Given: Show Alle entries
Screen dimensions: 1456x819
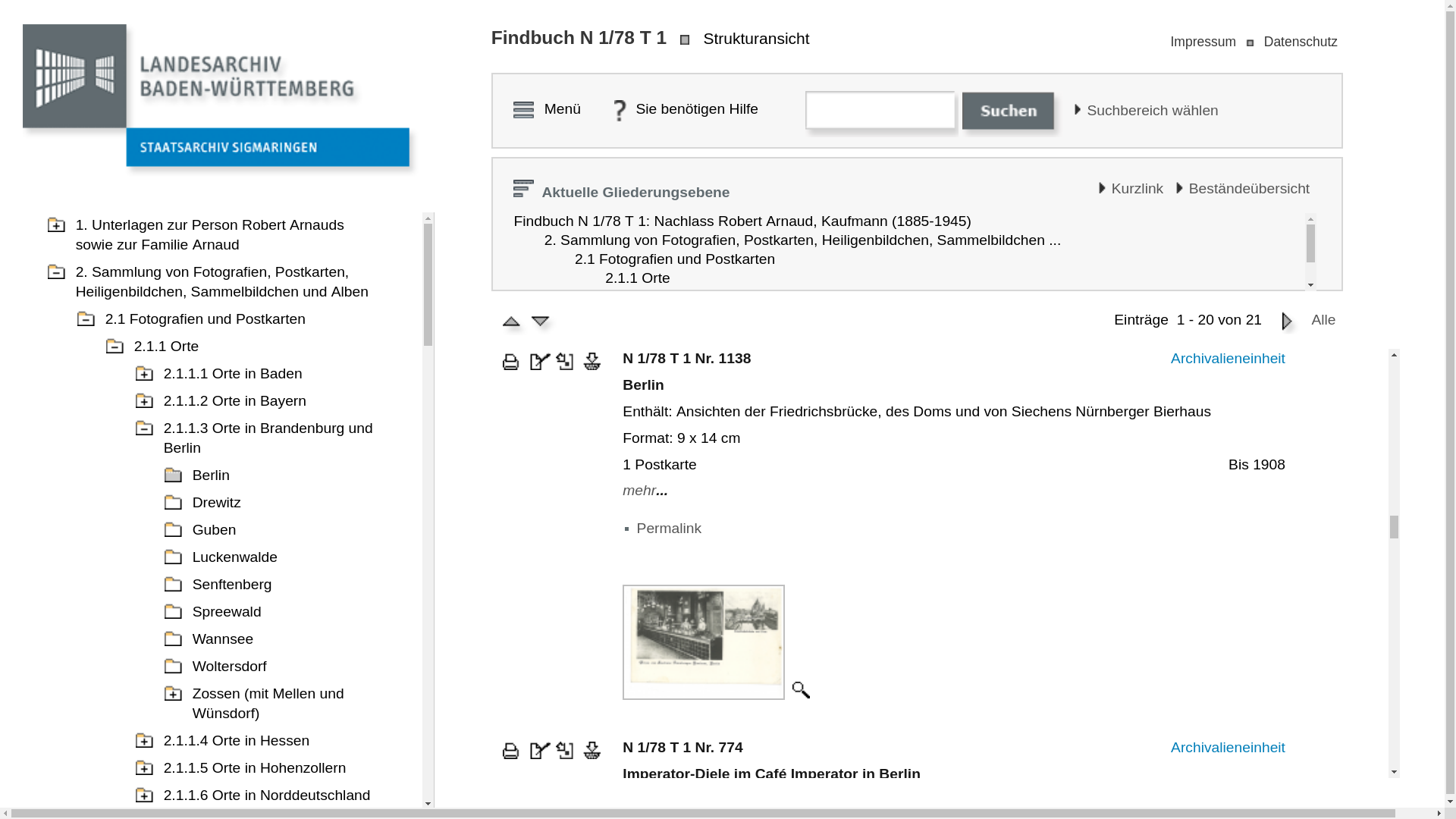Looking at the screenshot, I should point(1323,320).
